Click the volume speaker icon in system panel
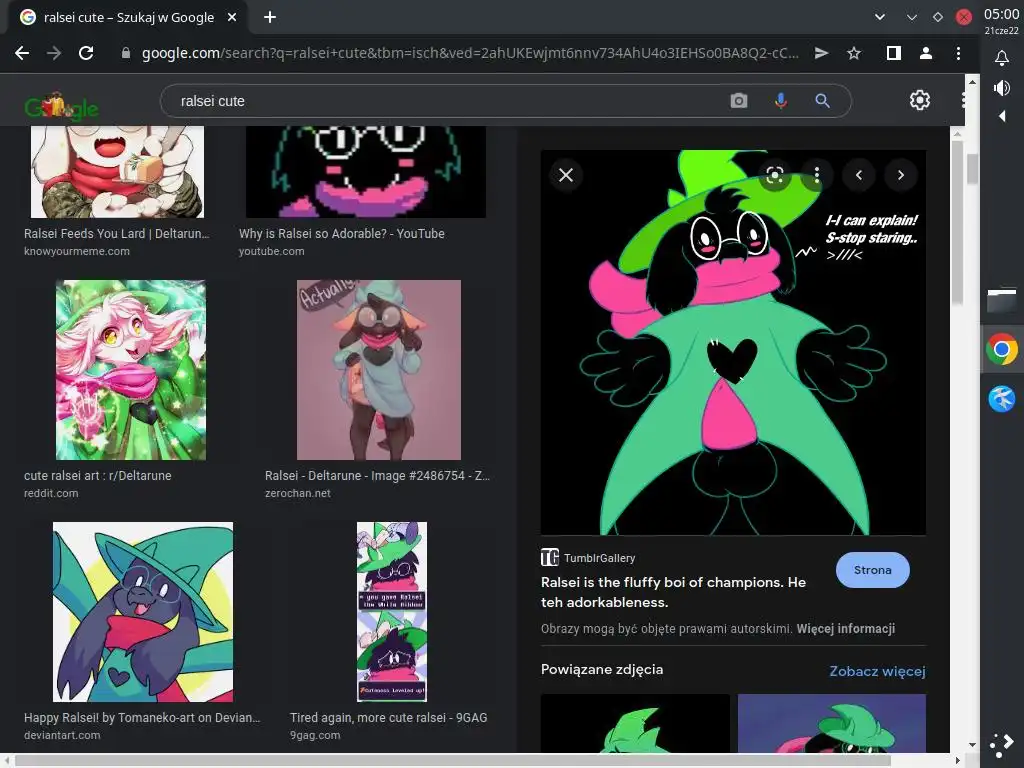Screen dimensions: 1024x768 pyautogui.click(x=1002, y=88)
